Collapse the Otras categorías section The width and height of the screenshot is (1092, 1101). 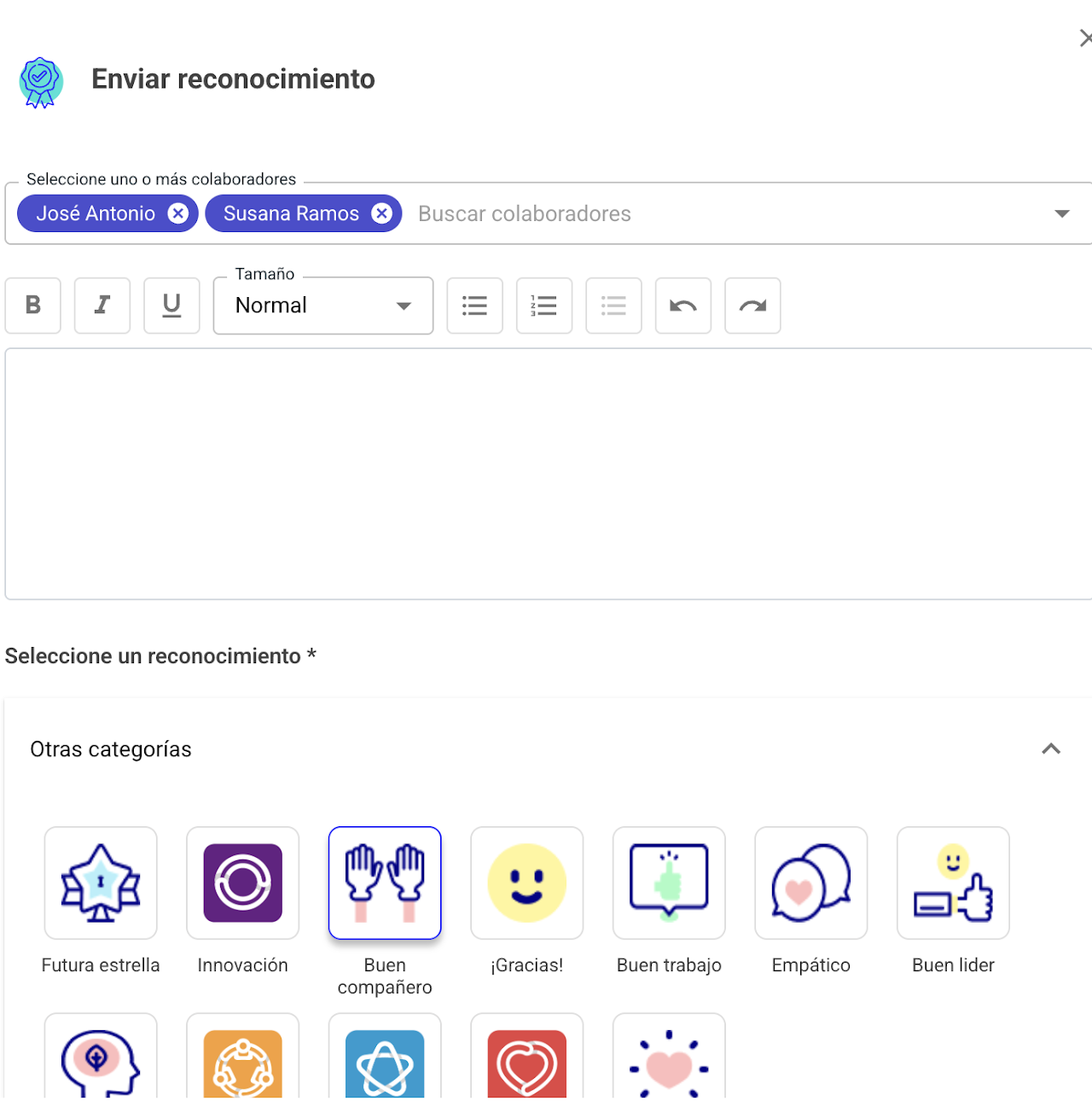click(1051, 749)
